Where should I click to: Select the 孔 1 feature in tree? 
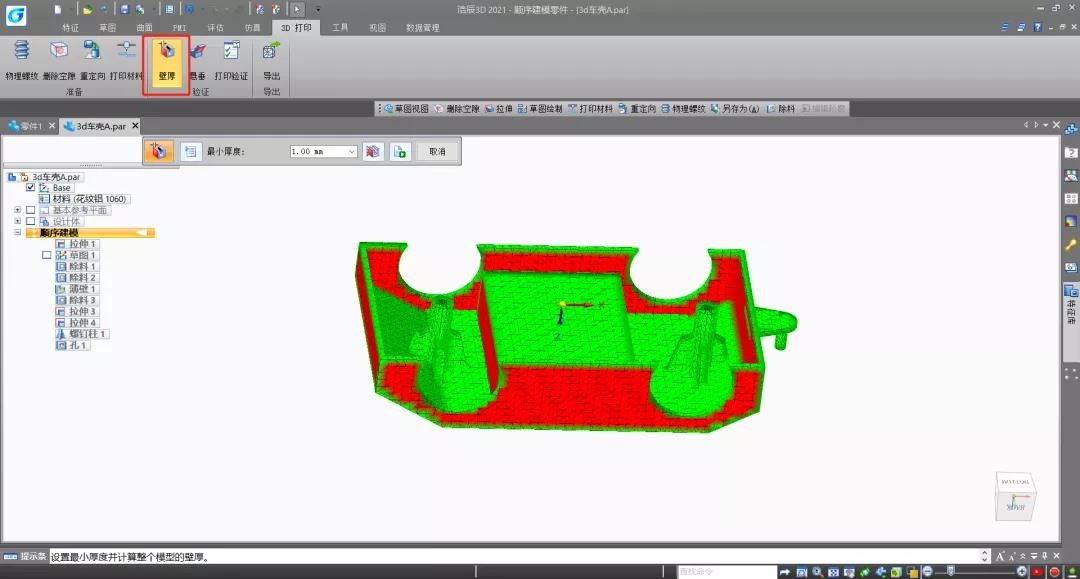(72, 345)
